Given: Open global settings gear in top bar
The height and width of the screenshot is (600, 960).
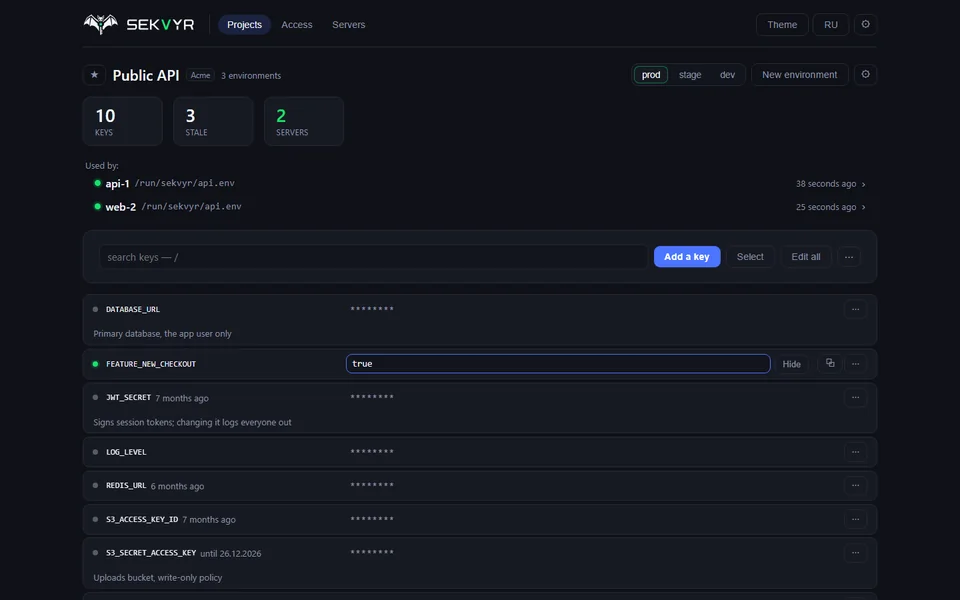Looking at the screenshot, I should 865,24.
